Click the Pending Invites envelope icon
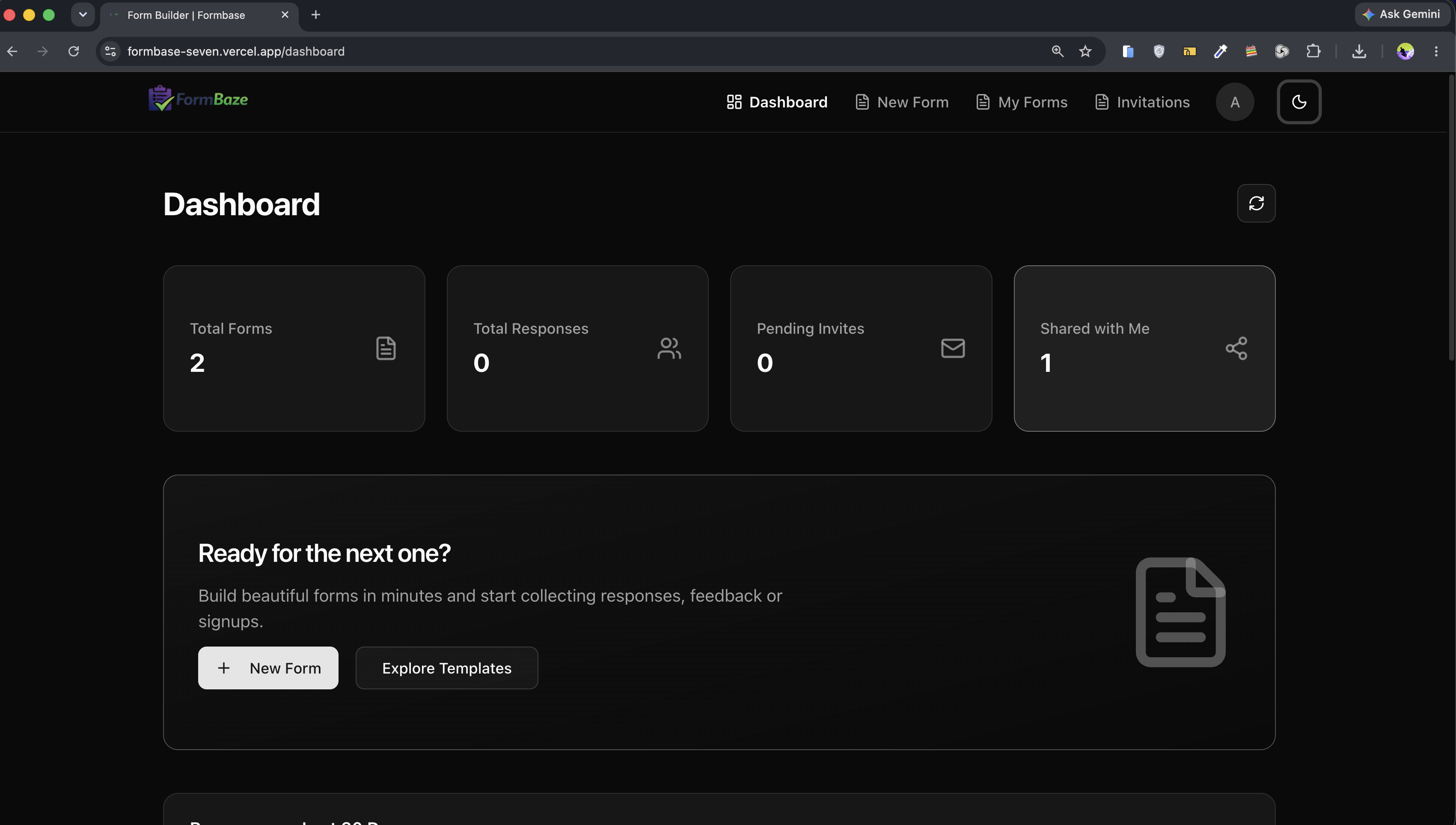The image size is (1456, 825). click(x=953, y=348)
